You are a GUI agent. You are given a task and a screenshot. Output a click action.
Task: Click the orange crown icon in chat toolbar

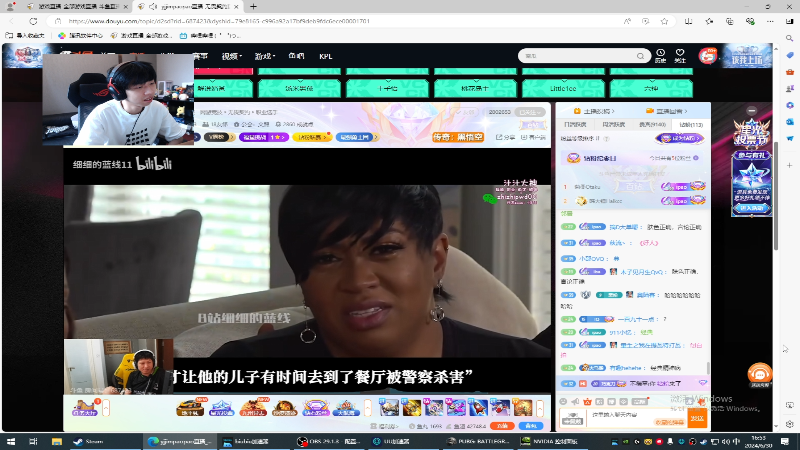click(x=587, y=402)
